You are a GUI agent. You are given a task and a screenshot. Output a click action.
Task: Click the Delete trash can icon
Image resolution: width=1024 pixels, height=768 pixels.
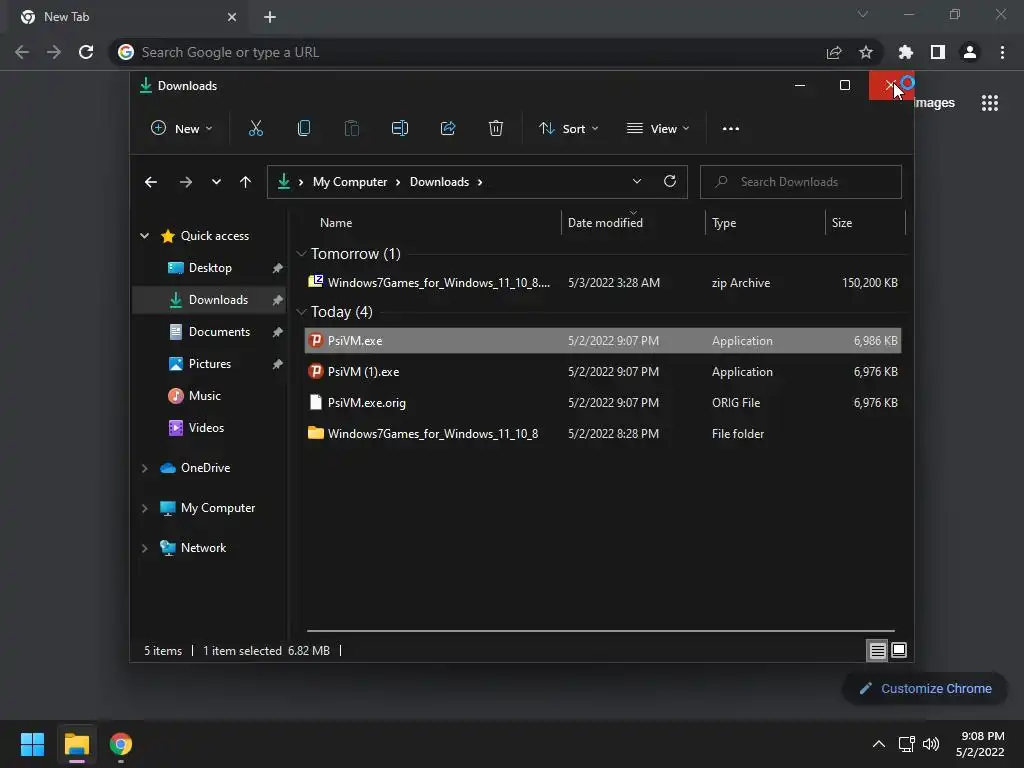click(496, 129)
